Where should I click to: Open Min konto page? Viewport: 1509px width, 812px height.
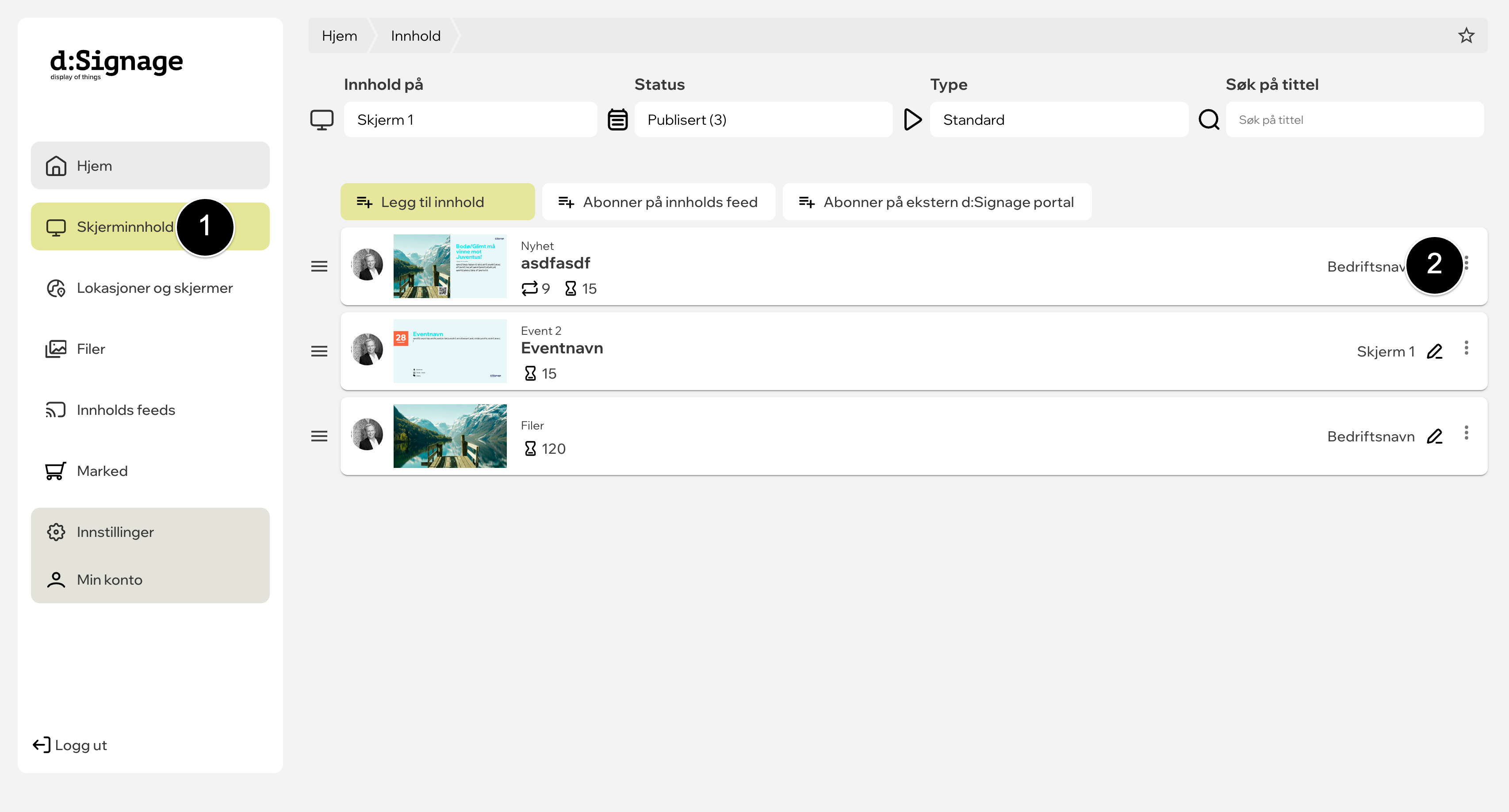150,579
